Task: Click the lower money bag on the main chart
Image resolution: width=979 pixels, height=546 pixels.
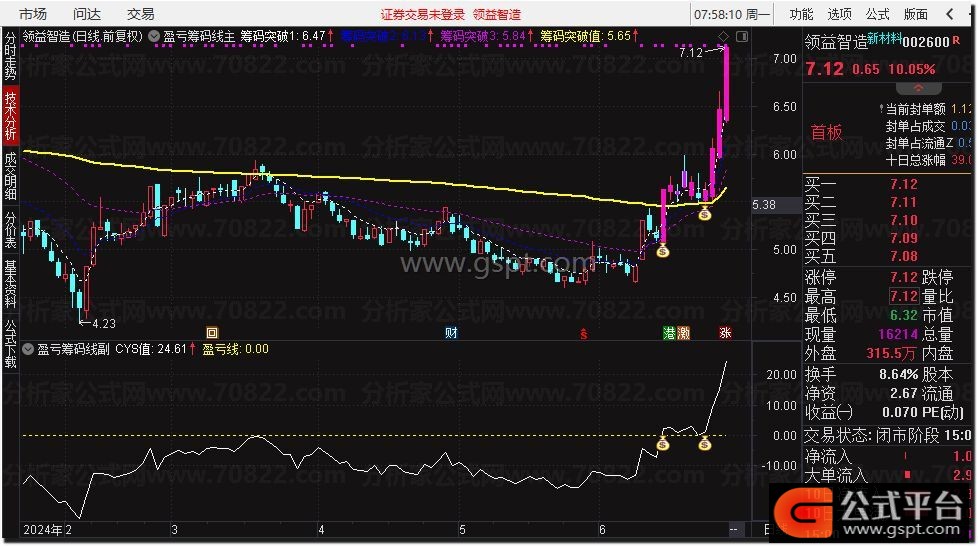Action: (662, 251)
